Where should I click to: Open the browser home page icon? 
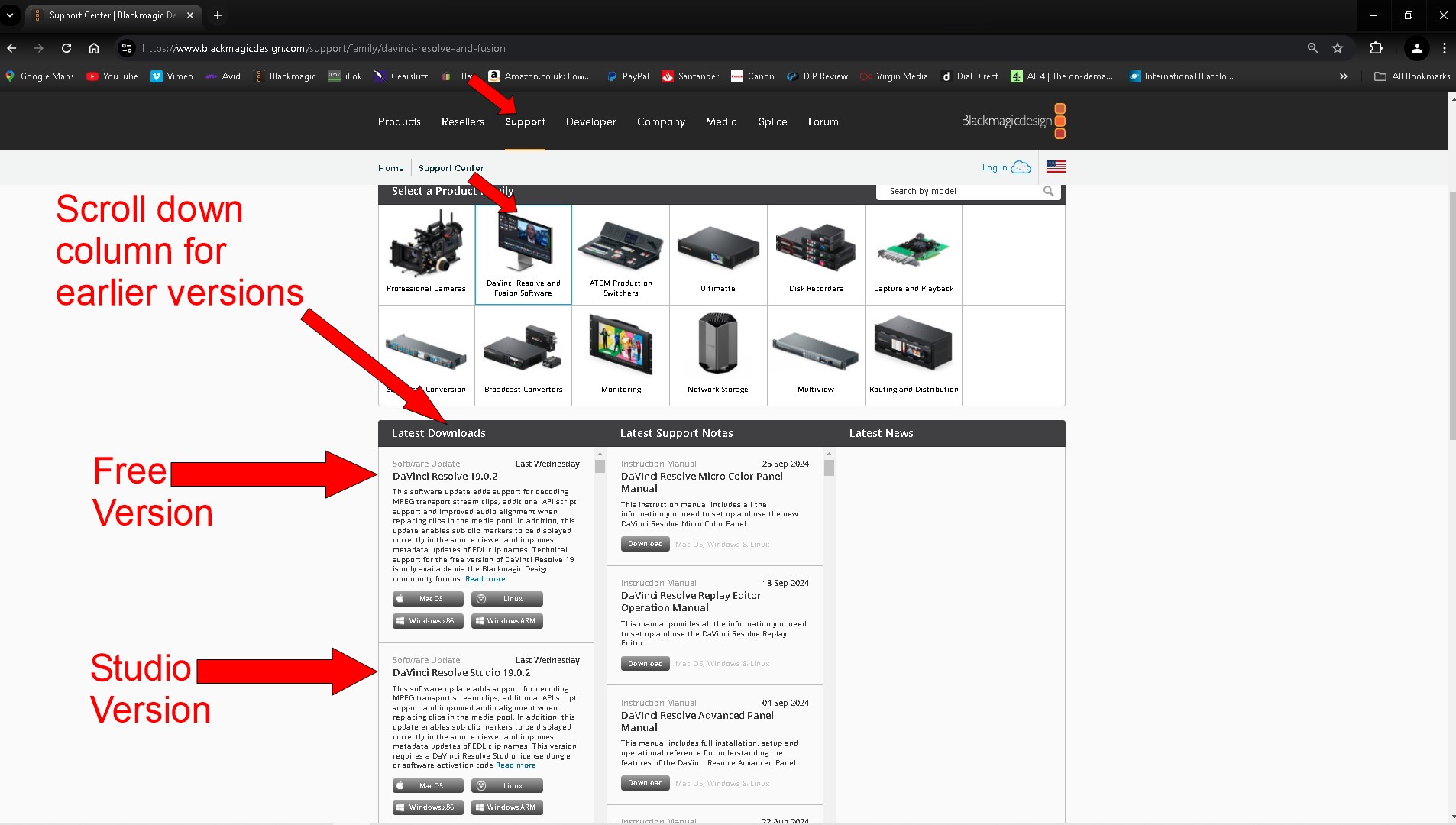click(94, 48)
